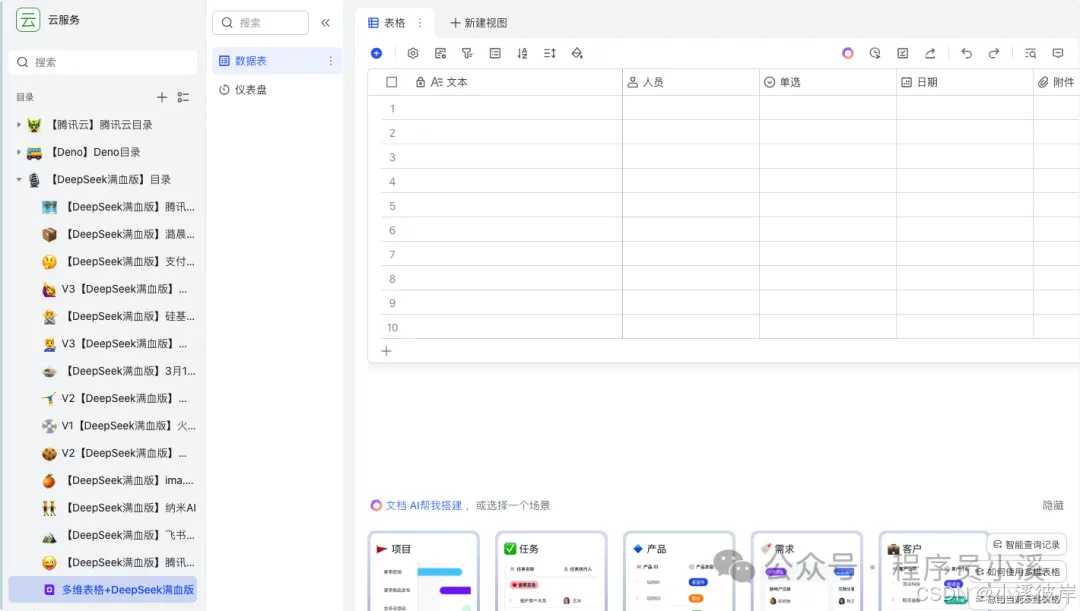Undo the last action
The image size is (1080, 611).
click(x=966, y=53)
